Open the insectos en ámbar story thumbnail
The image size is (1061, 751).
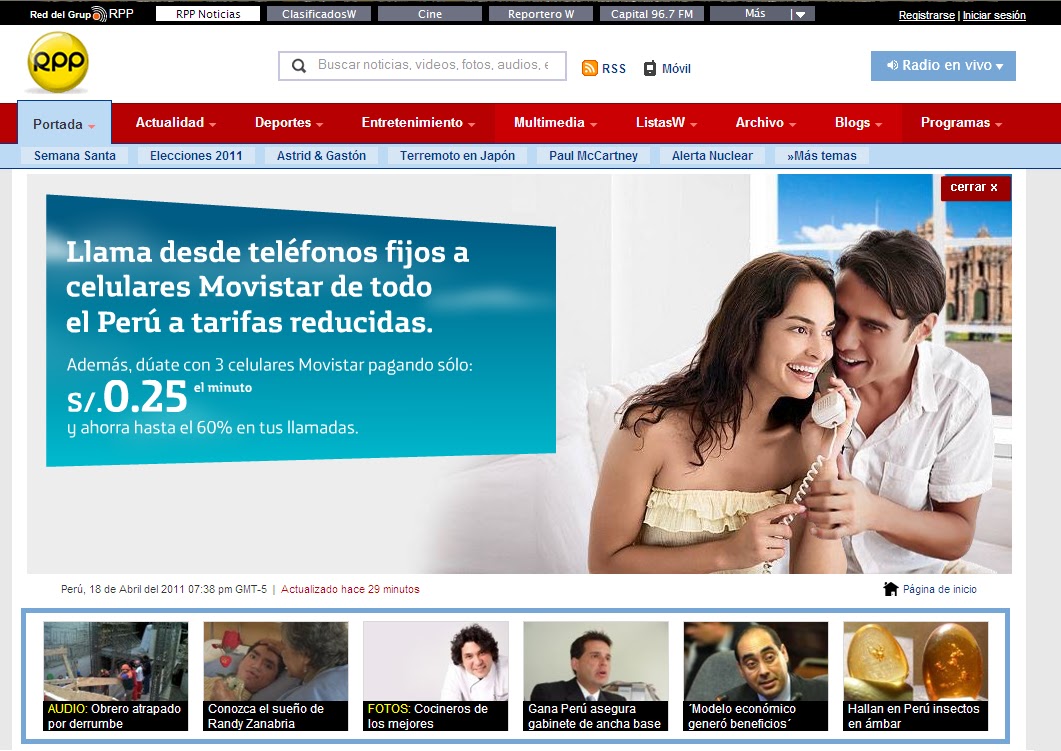point(916,661)
